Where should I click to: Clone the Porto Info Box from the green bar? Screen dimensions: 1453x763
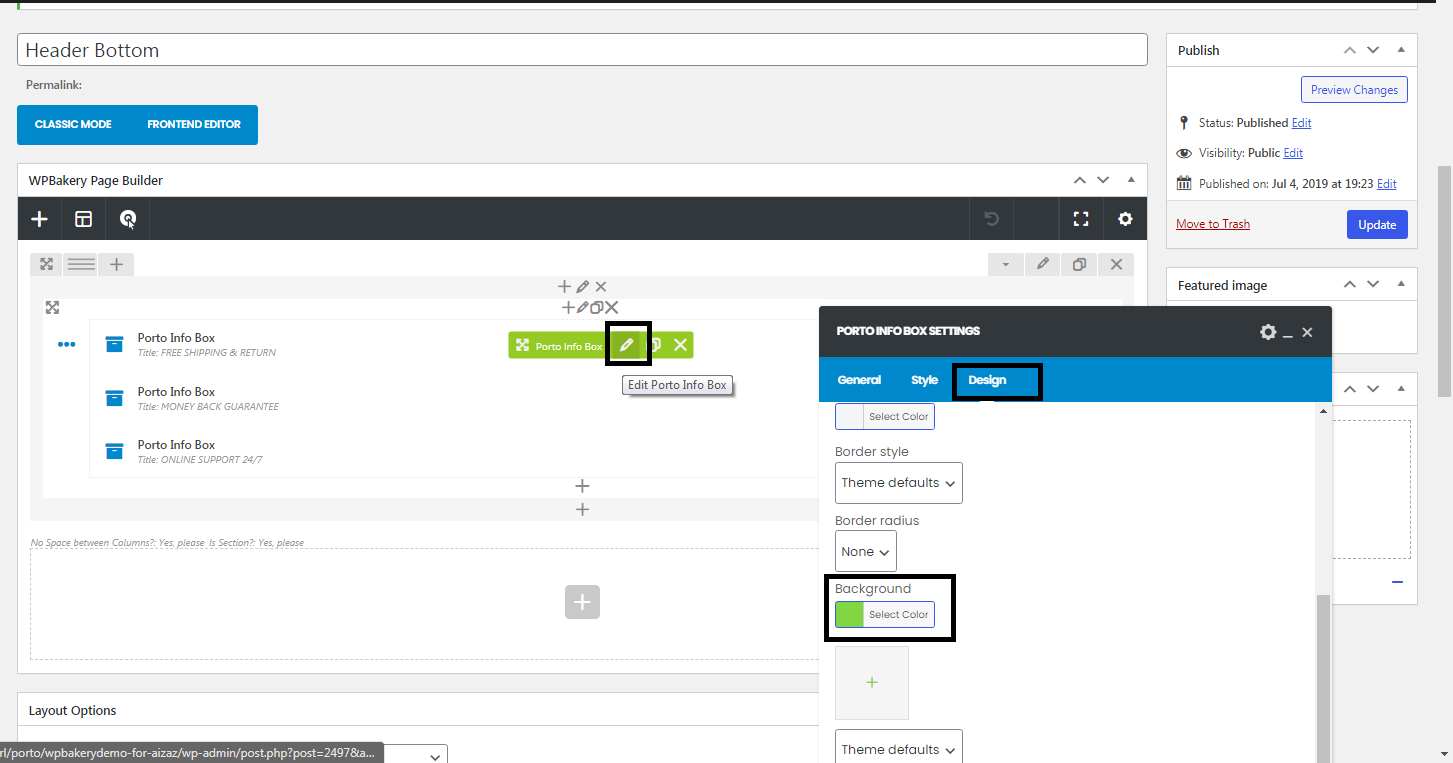click(655, 345)
